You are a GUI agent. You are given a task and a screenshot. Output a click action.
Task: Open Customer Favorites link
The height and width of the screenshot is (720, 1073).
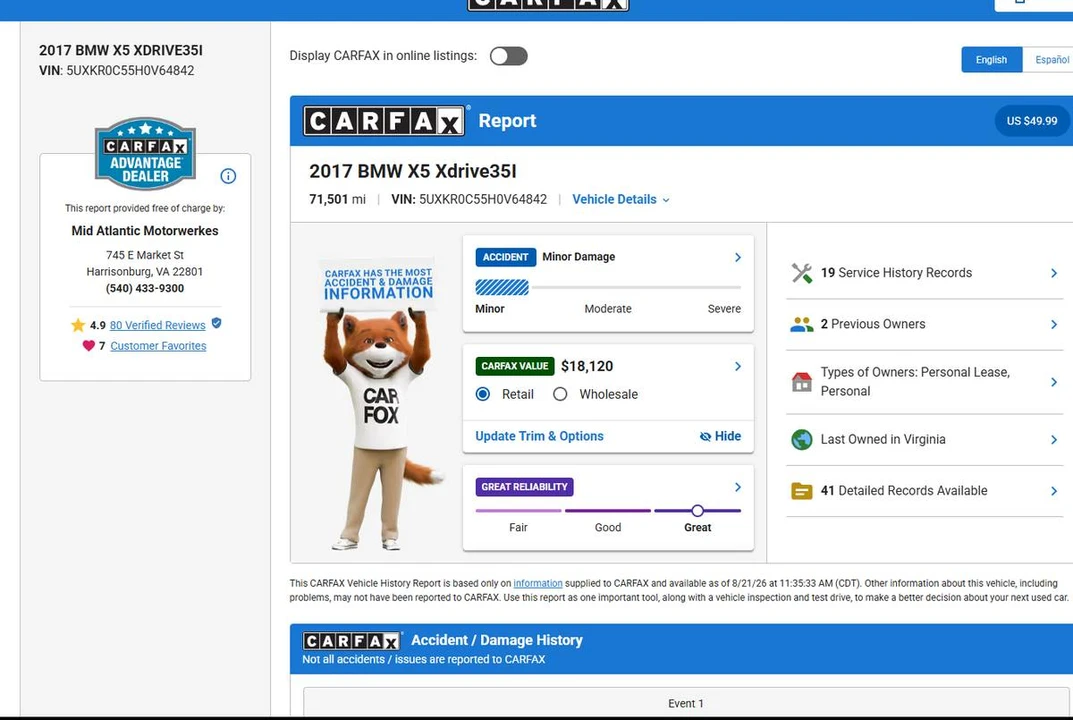coord(158,346)
